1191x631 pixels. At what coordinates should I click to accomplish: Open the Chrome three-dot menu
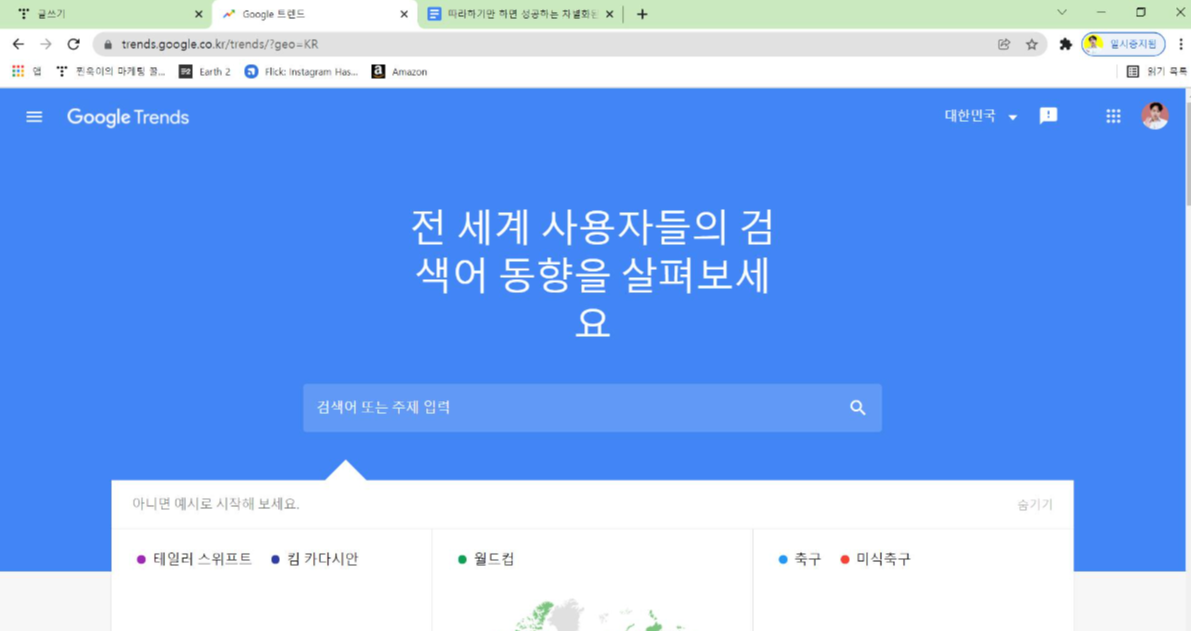1180,44
